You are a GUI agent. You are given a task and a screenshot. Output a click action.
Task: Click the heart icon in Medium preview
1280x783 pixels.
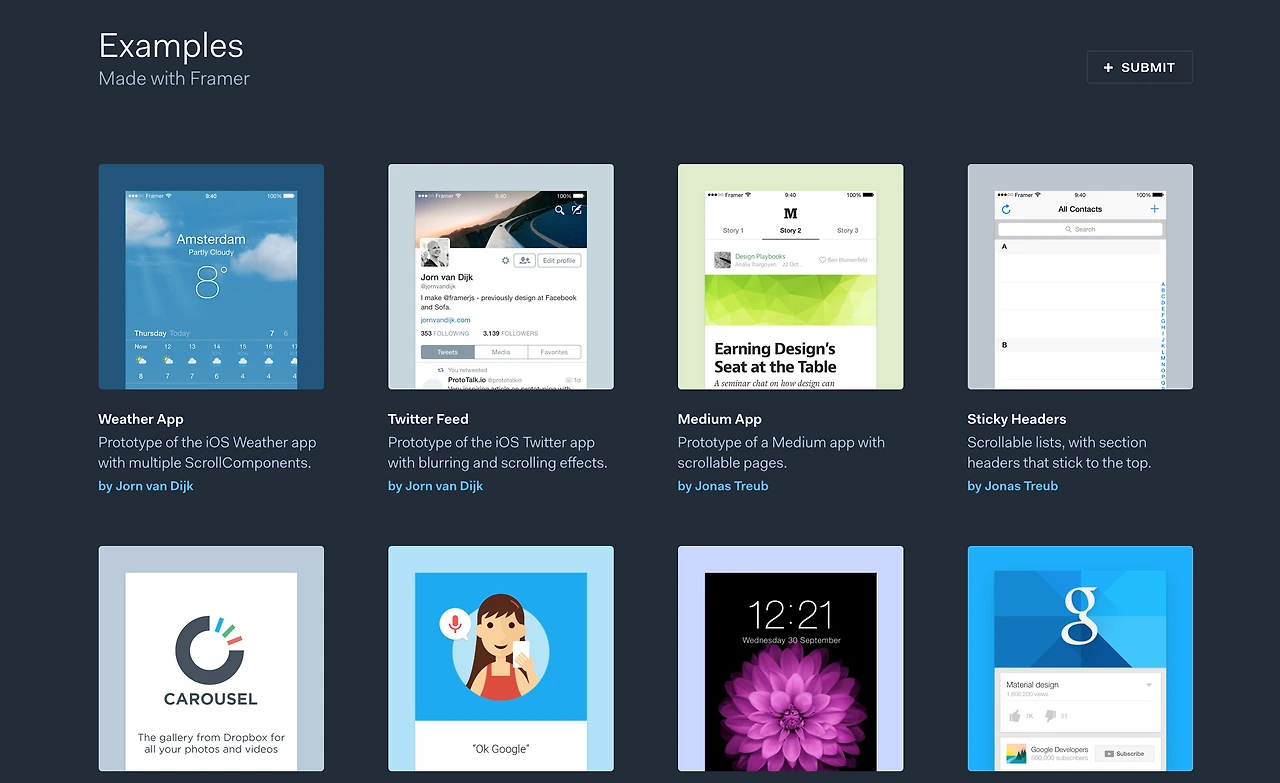point(823,260)
